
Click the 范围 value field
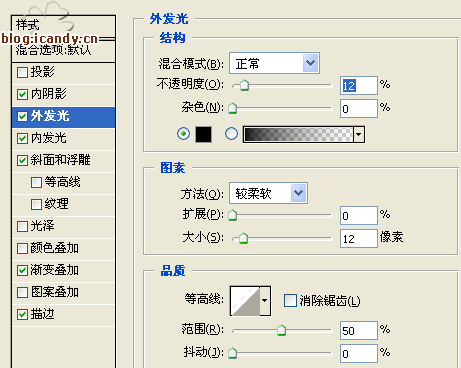(x=359, y=330)
